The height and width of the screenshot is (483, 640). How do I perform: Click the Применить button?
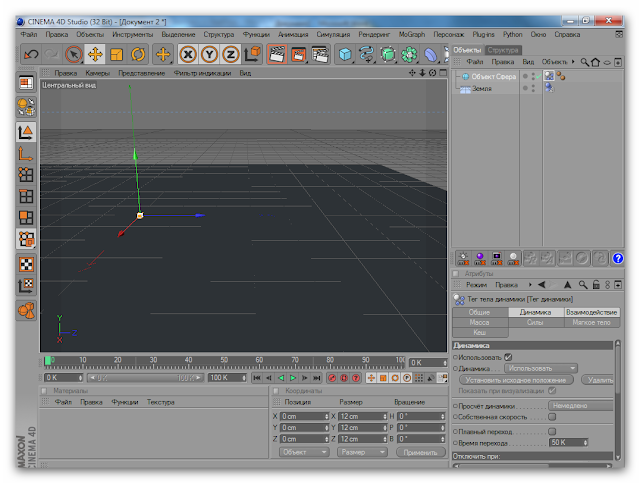point(419,452)
